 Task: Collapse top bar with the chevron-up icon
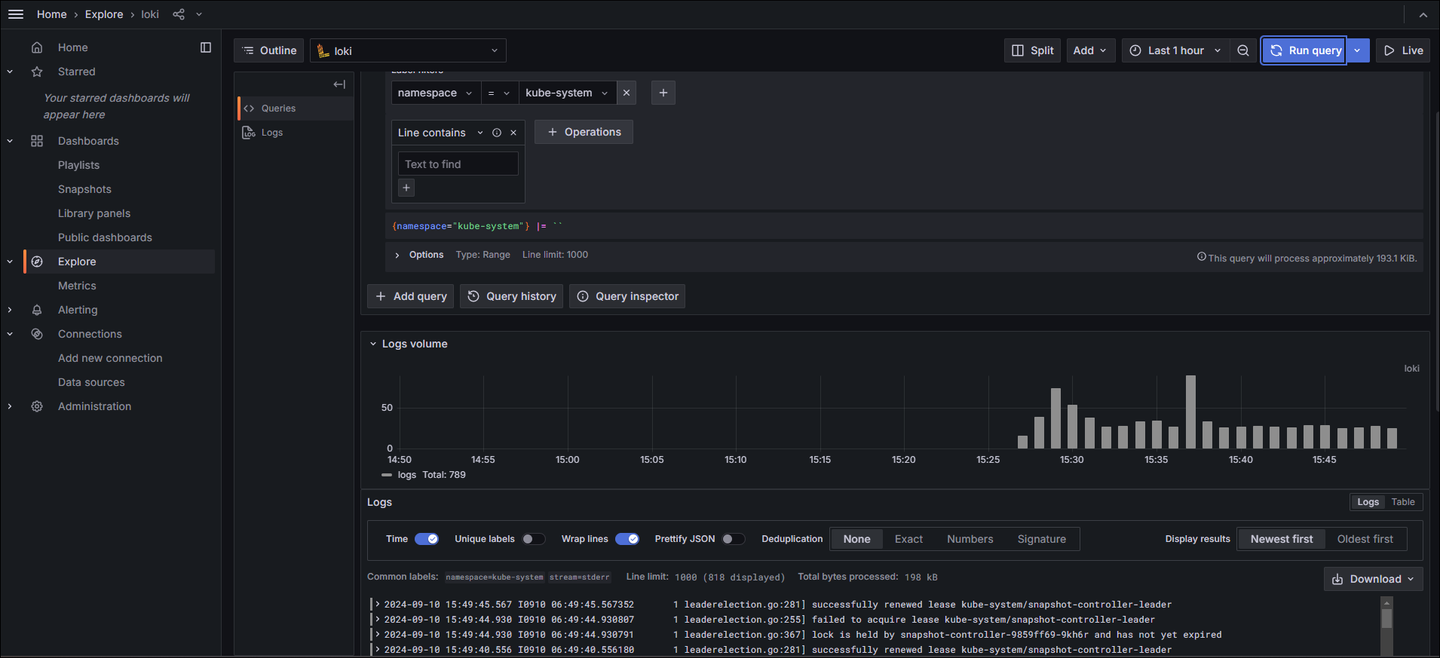click(1423, 14)
